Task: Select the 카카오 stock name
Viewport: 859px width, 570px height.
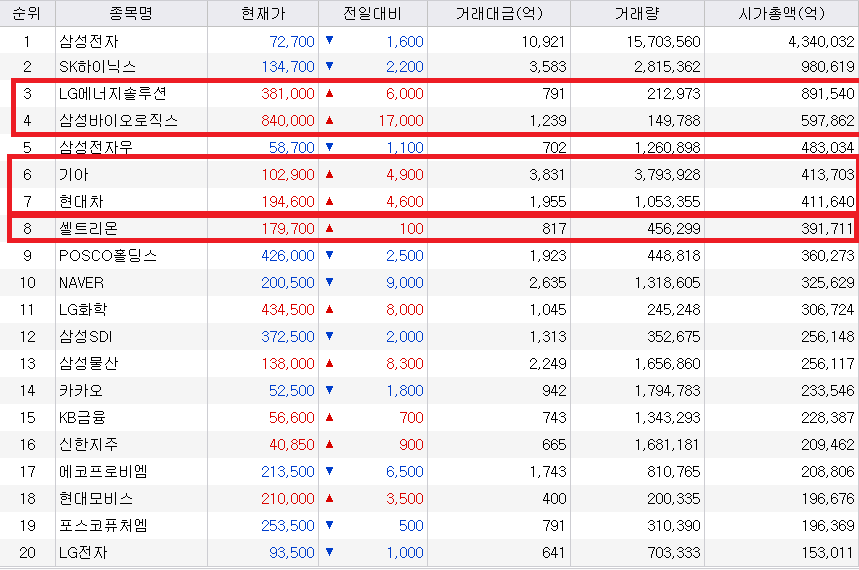Action: 81,390
